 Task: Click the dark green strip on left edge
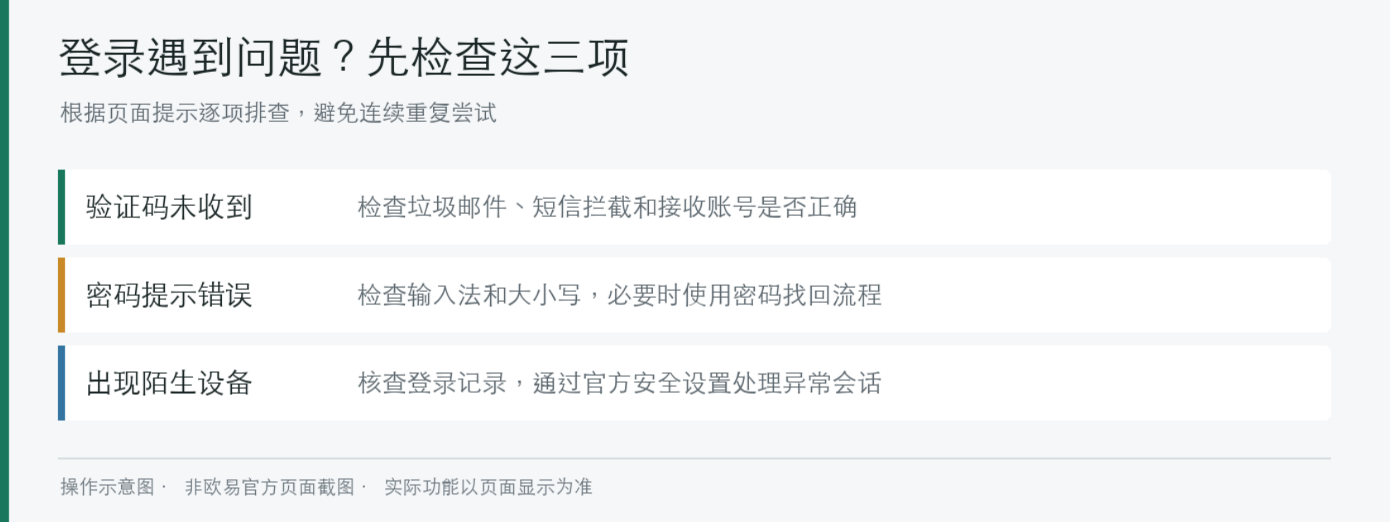pos(4,261)
